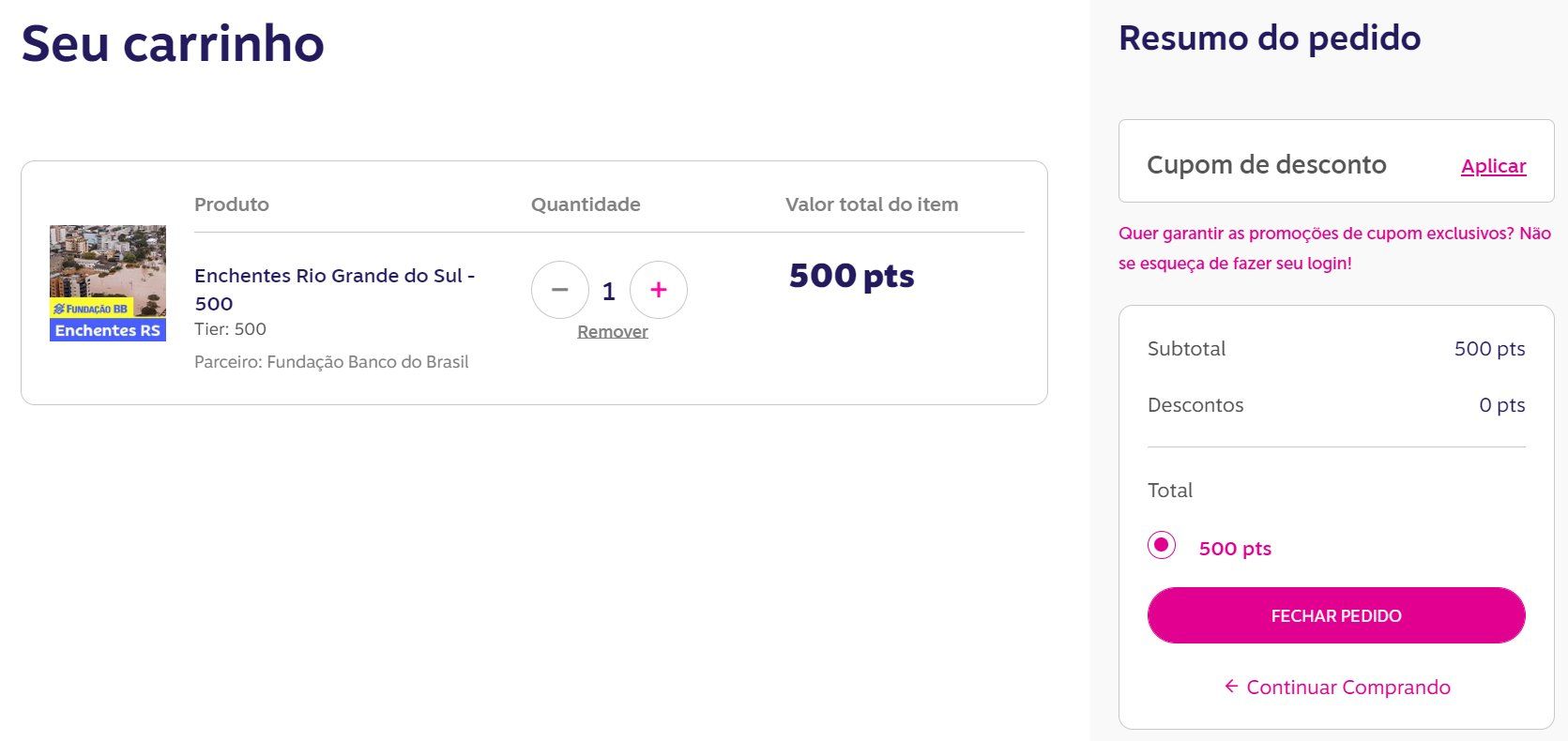The image size is (1568, 741).
Task: Click the quantity value 1
Action: (609, 292)
